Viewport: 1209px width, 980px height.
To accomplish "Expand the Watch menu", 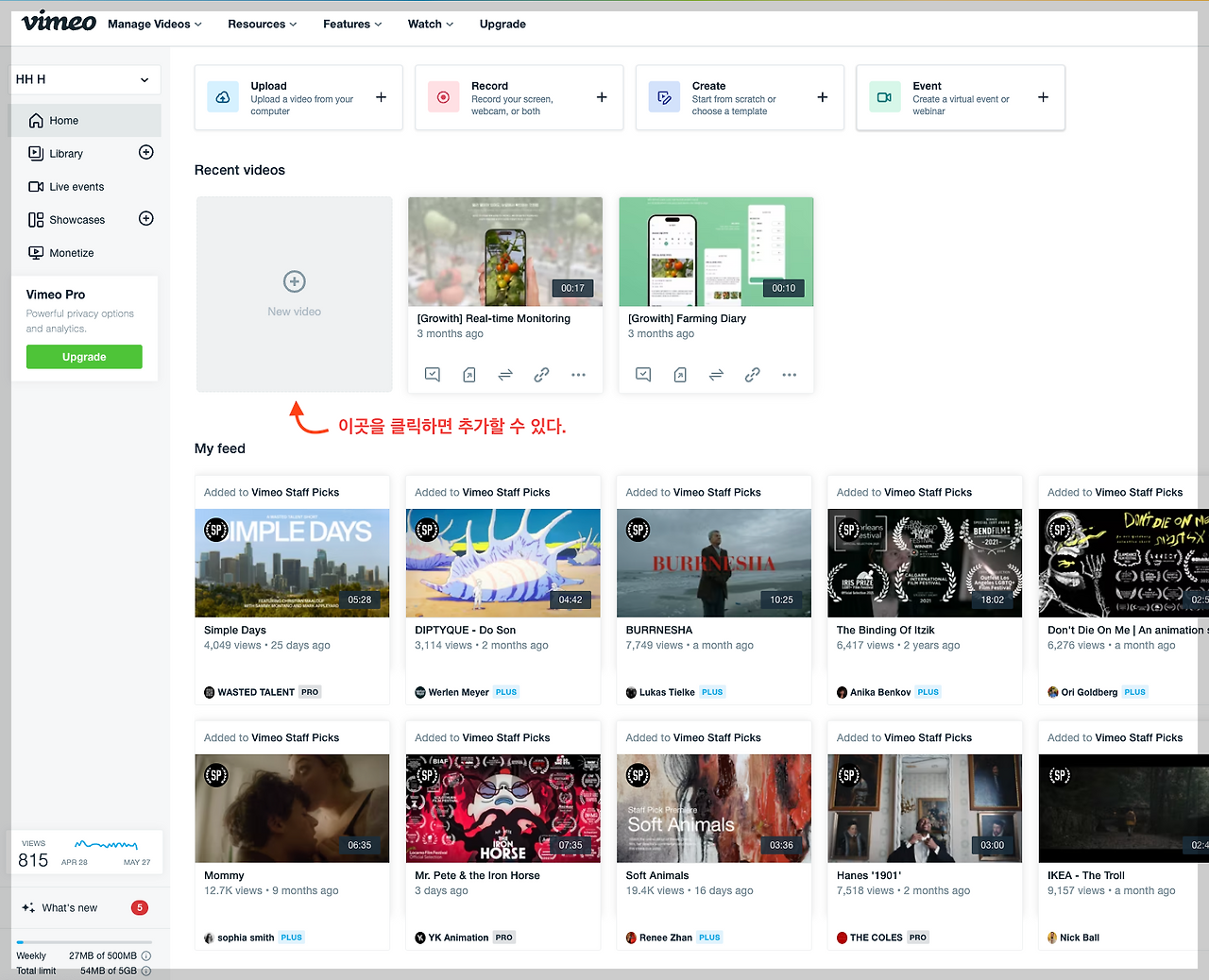I will (x=431, y=25).
